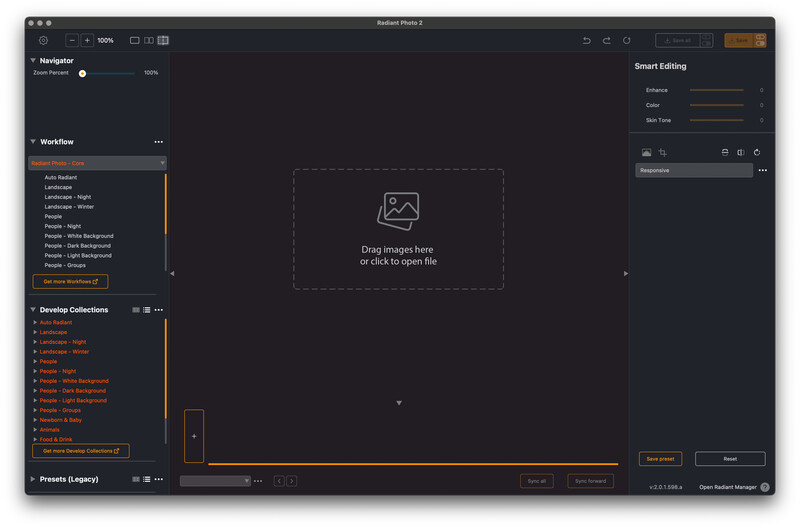
Task: Undo the last edit
Action: pos(587,40)
